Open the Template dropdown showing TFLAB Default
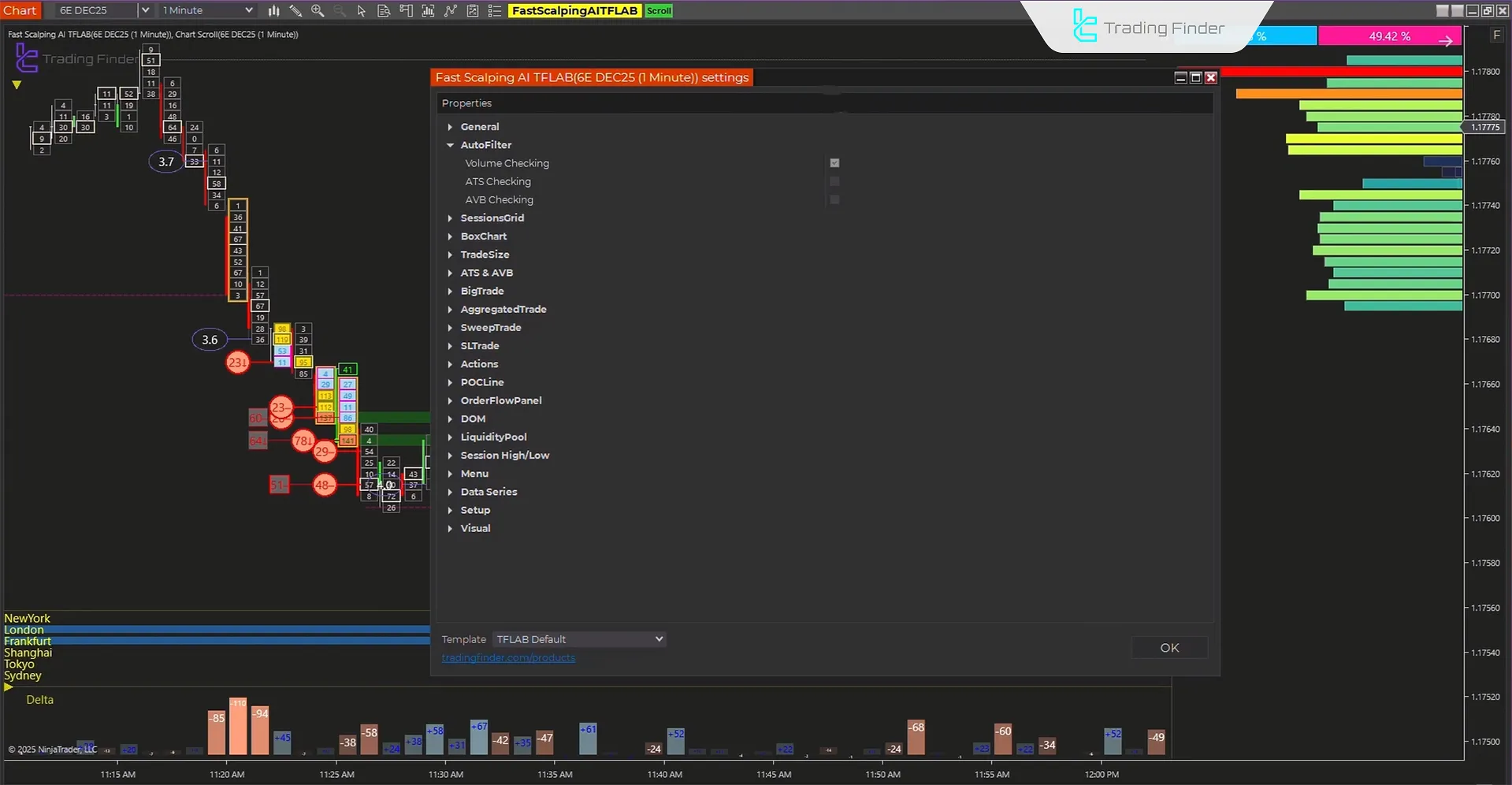This screenshot has height=785, width=1512. [x=579, y=639]
